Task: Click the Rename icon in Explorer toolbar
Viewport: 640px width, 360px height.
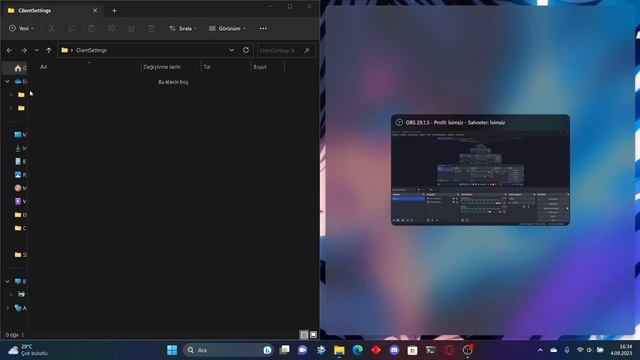Action: point(111,29)
